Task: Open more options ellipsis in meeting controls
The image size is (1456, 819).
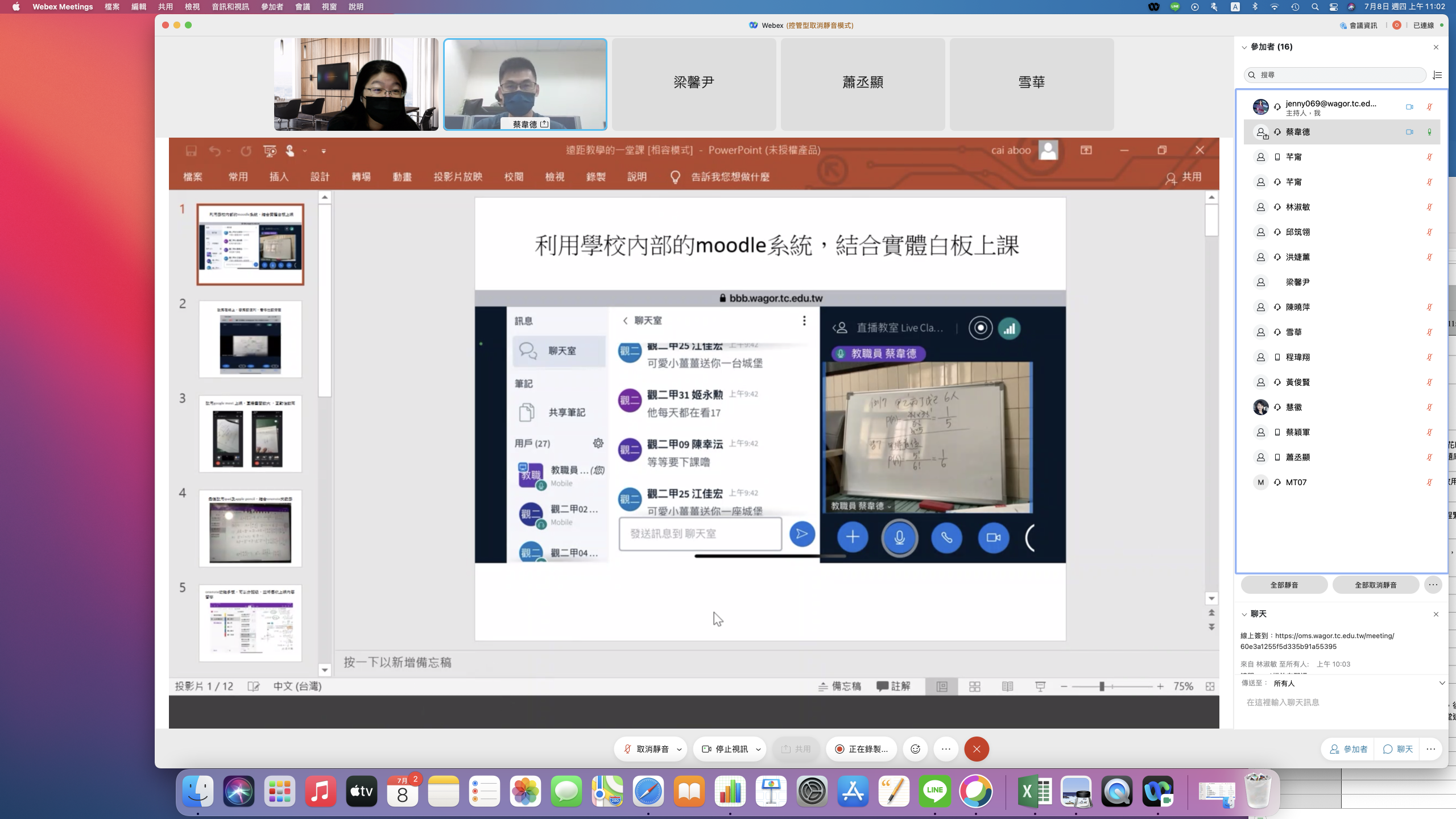Action: [946, 749]
